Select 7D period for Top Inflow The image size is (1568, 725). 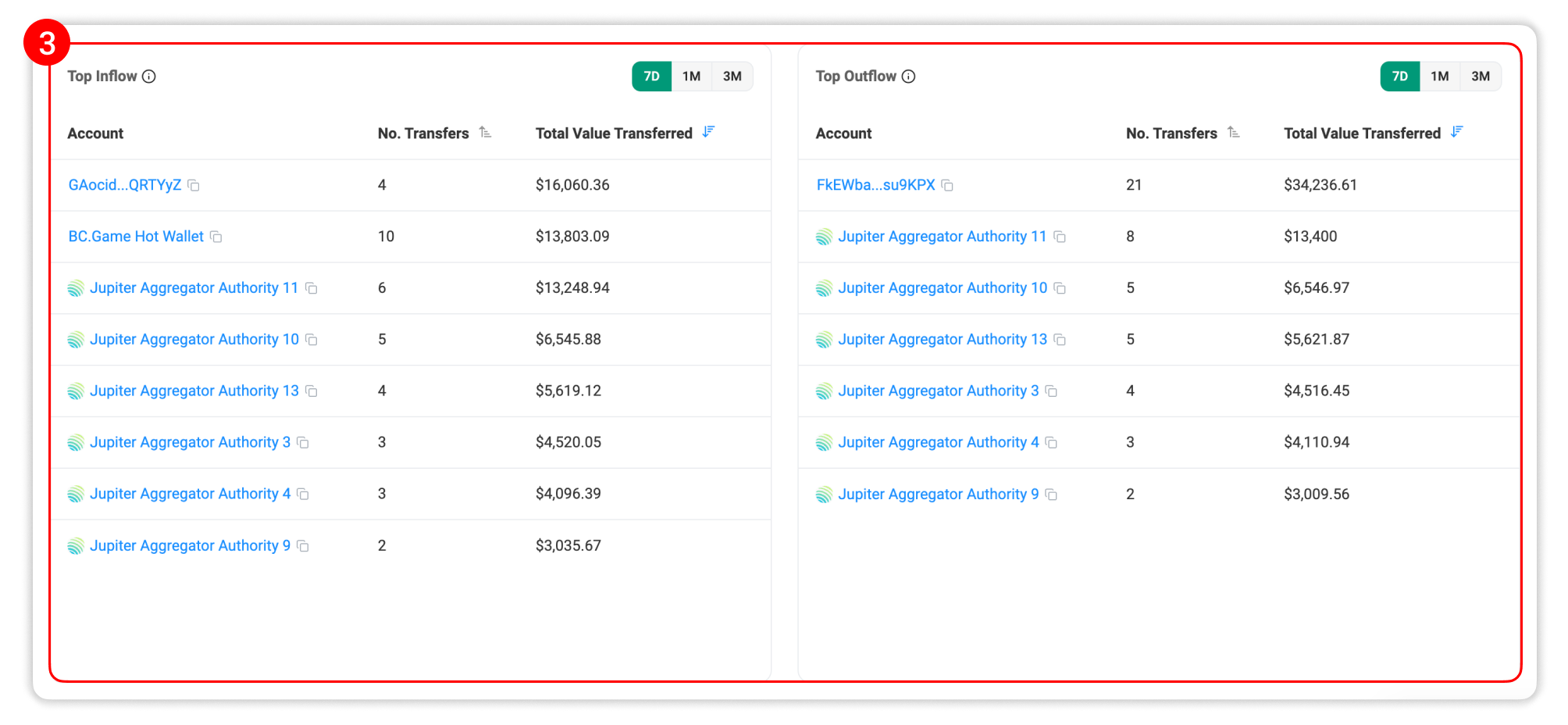pos(651,77)
